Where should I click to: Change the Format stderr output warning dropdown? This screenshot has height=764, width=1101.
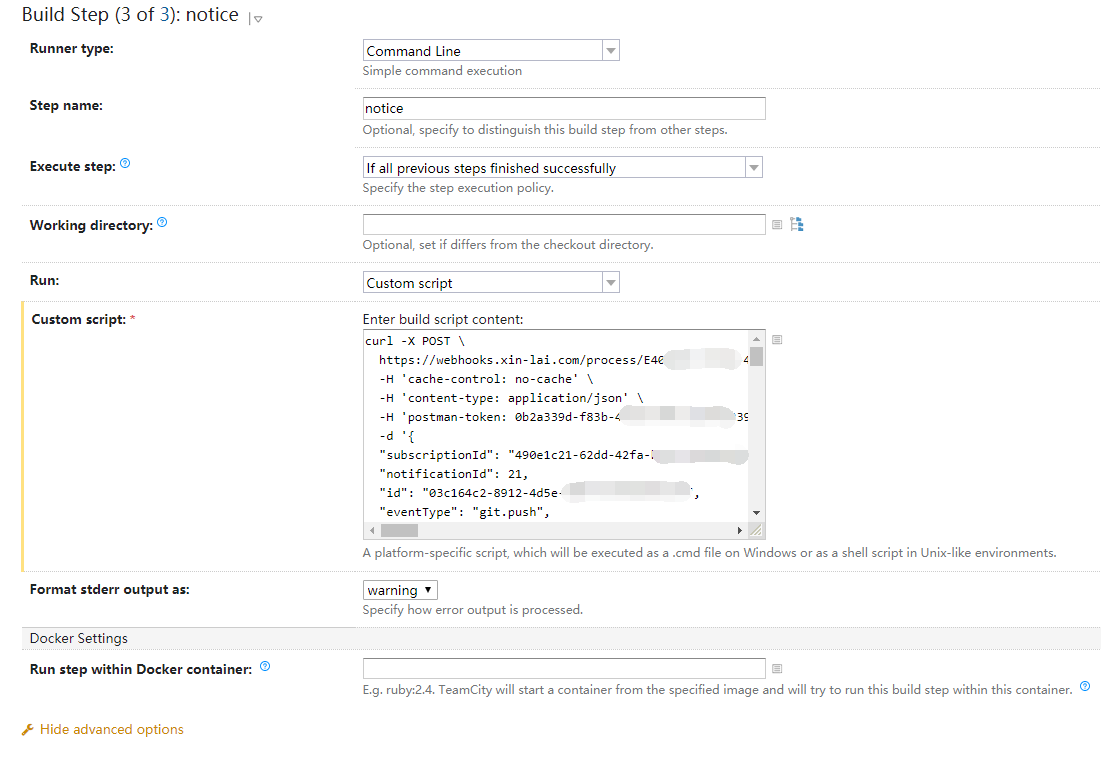(400, 590)
